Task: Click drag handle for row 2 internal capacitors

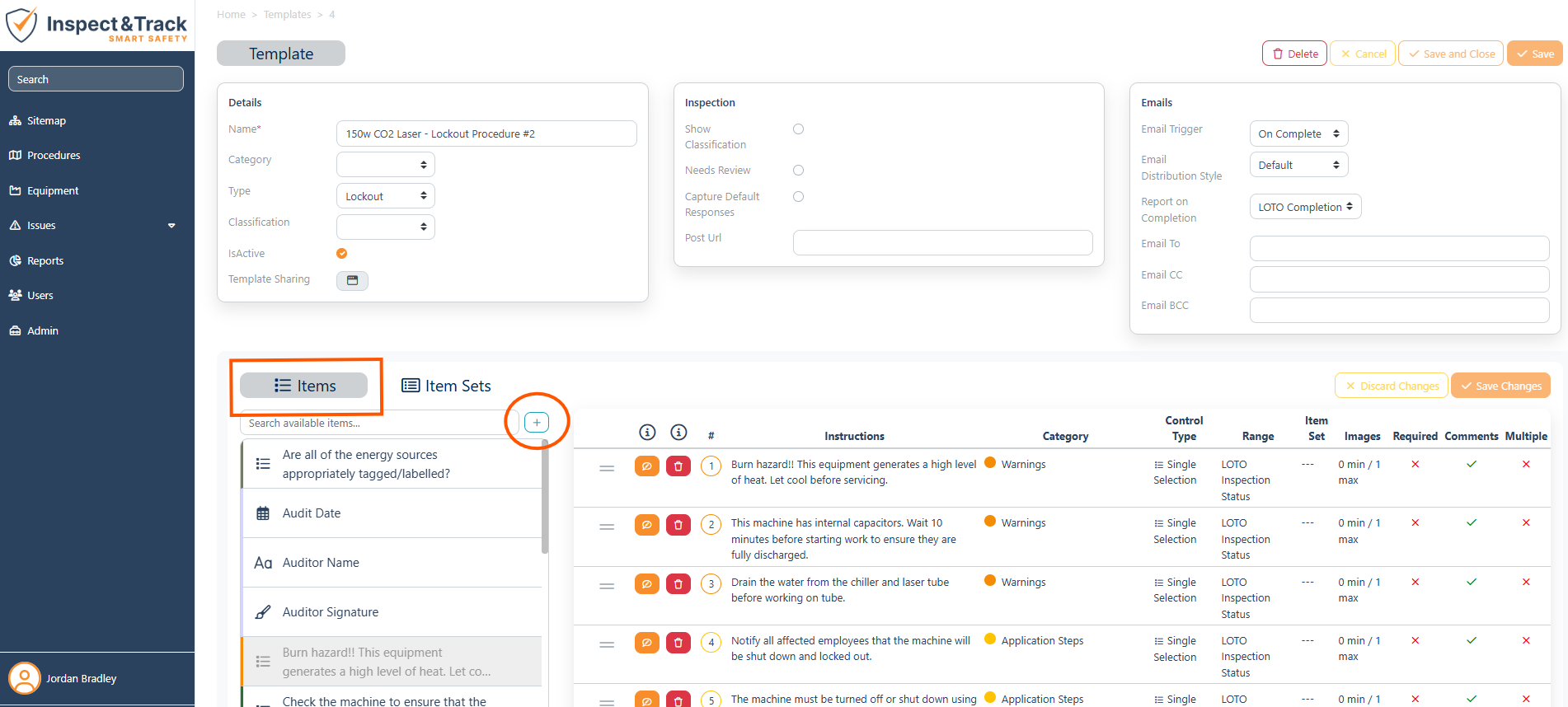Action: click(x=607, y=527)
